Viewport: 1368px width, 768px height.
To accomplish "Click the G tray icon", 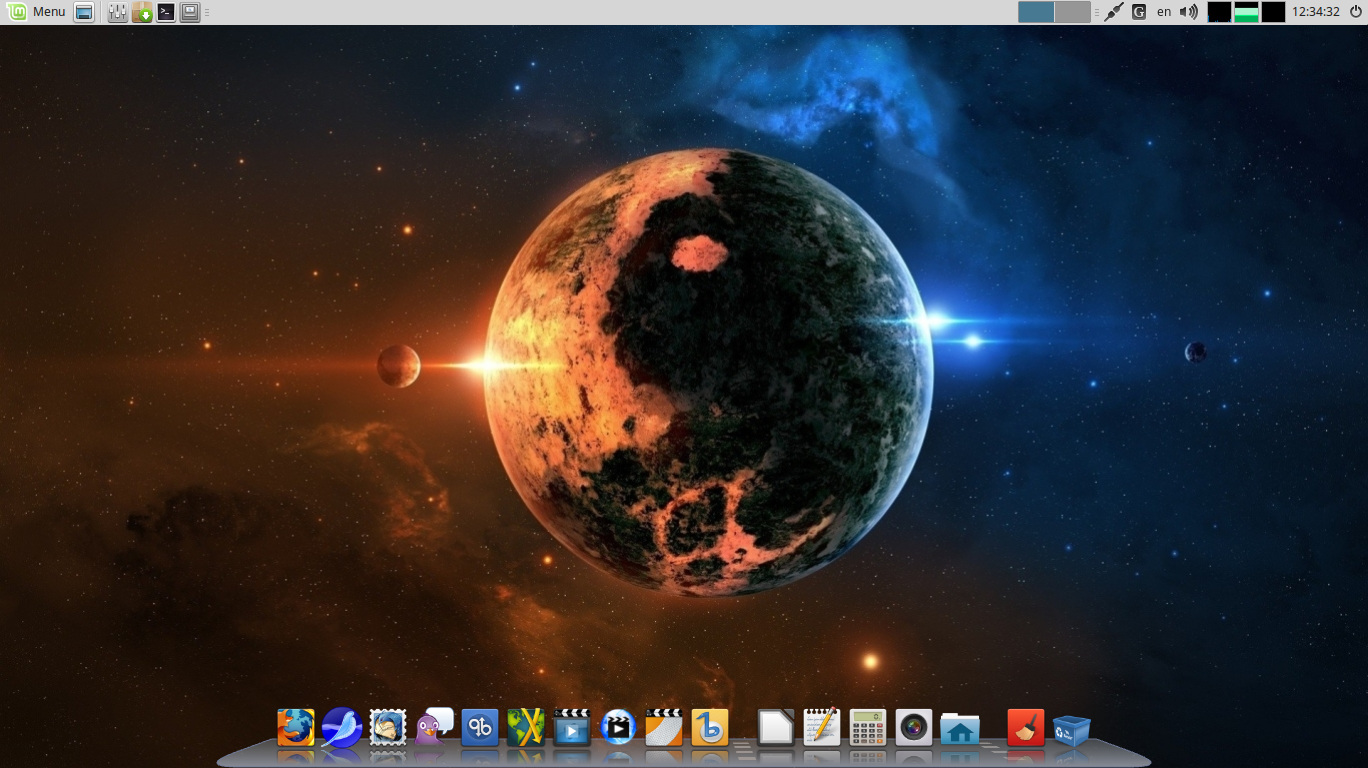I will point(1139,12).
